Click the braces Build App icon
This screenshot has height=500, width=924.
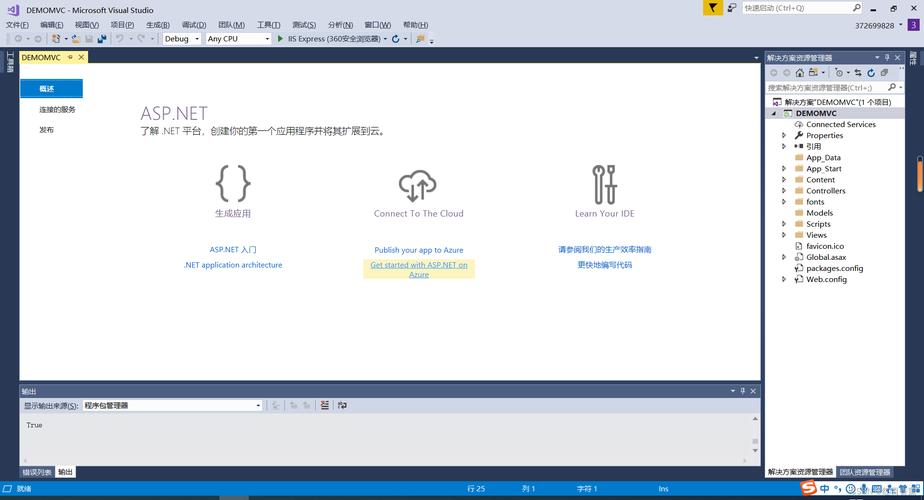tap(233, 183)
